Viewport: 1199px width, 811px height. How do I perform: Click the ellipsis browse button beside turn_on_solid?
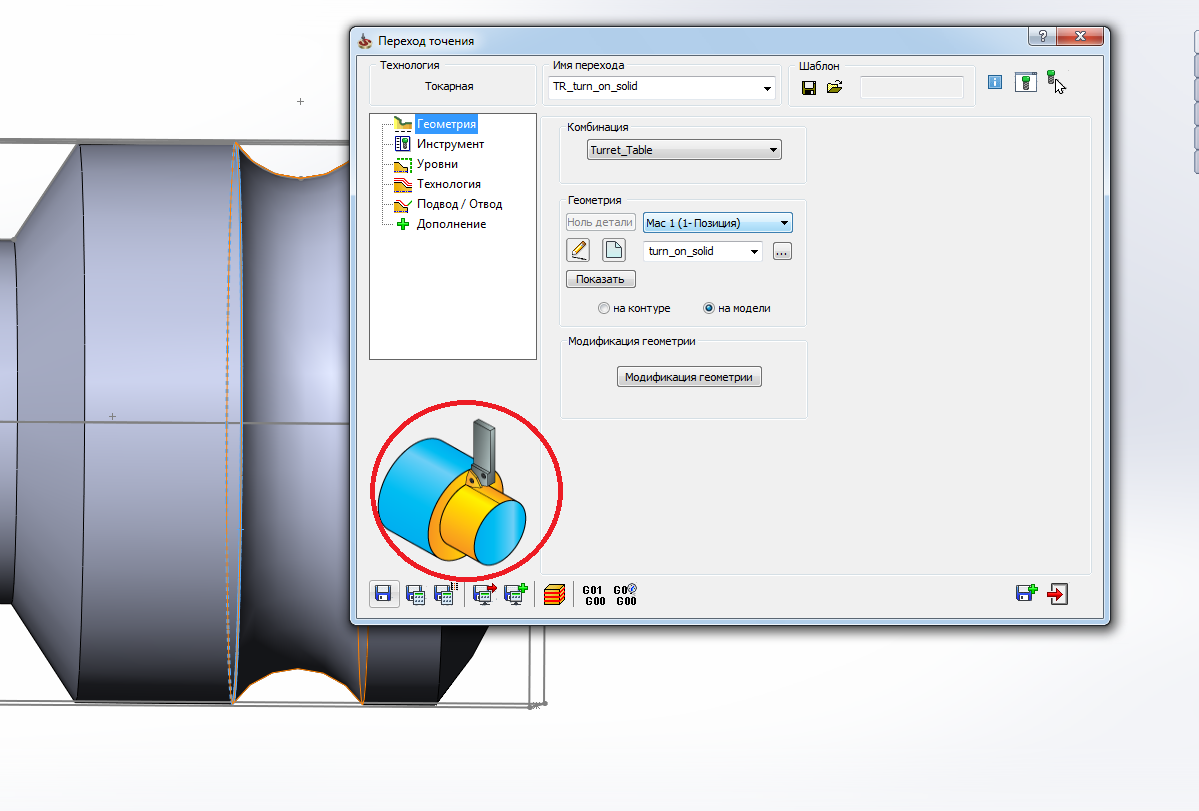click(x=781, y=251)
